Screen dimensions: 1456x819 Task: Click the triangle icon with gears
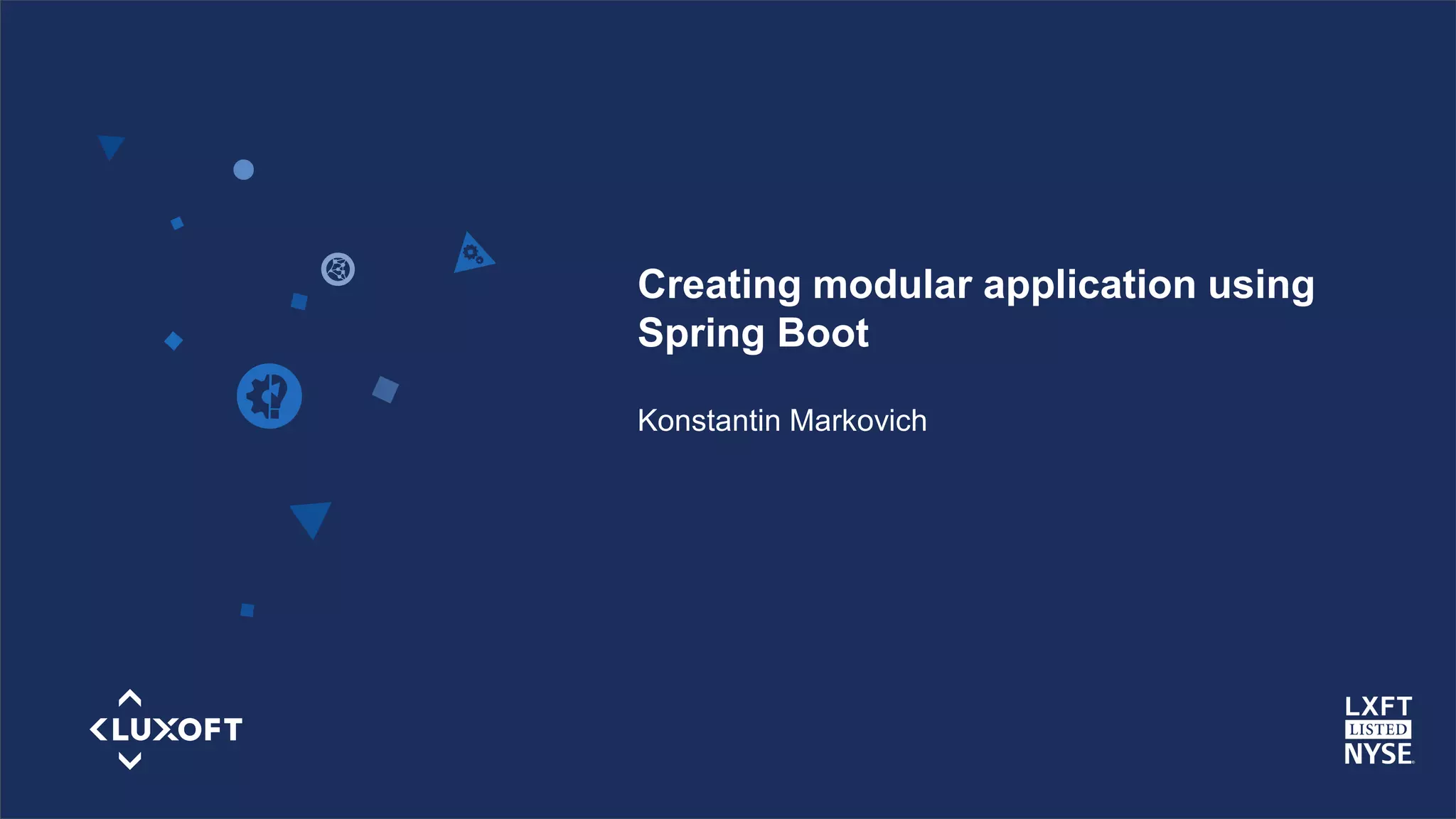(x=473, y=253)
